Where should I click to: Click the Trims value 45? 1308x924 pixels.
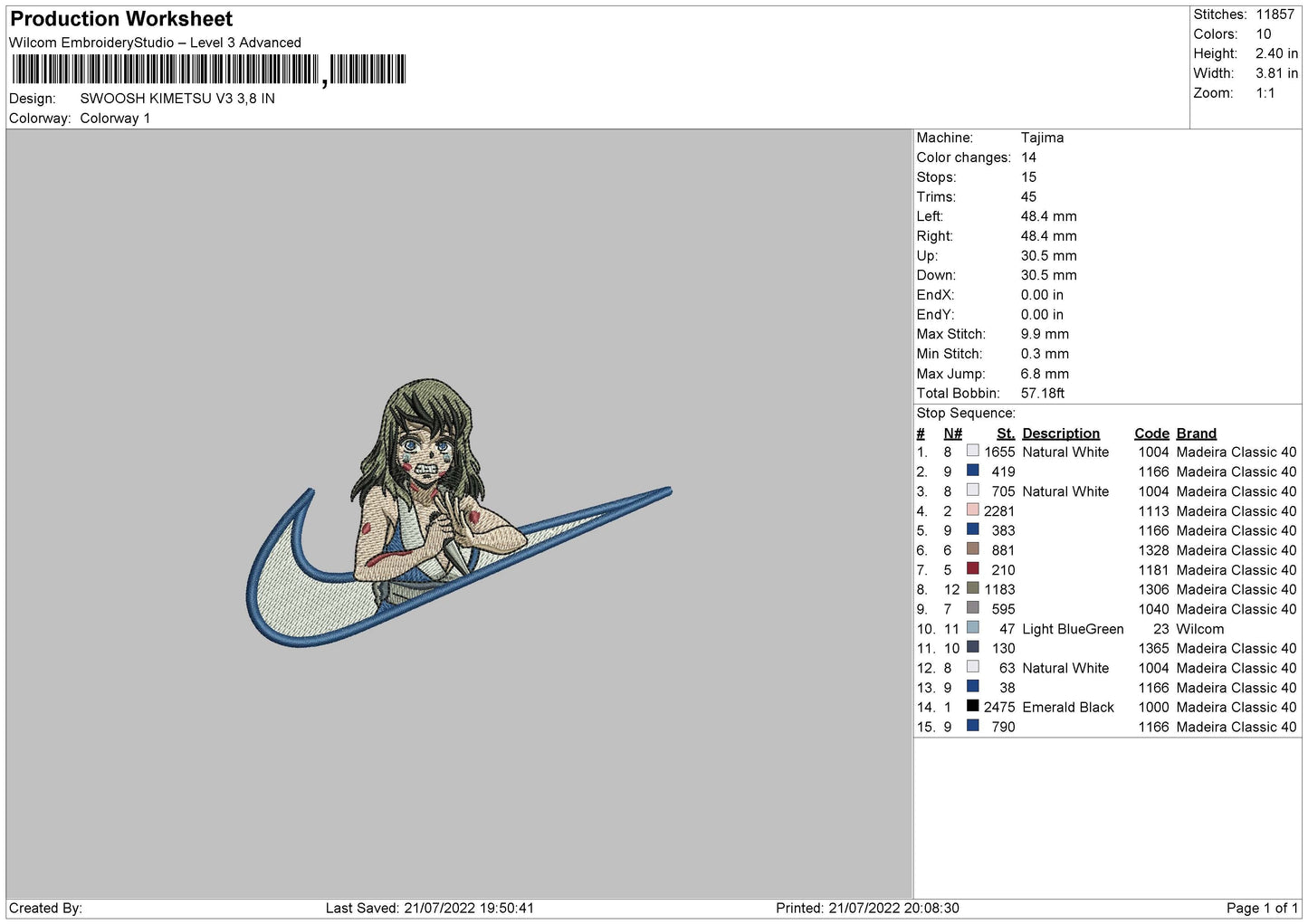coord(1029,196)
